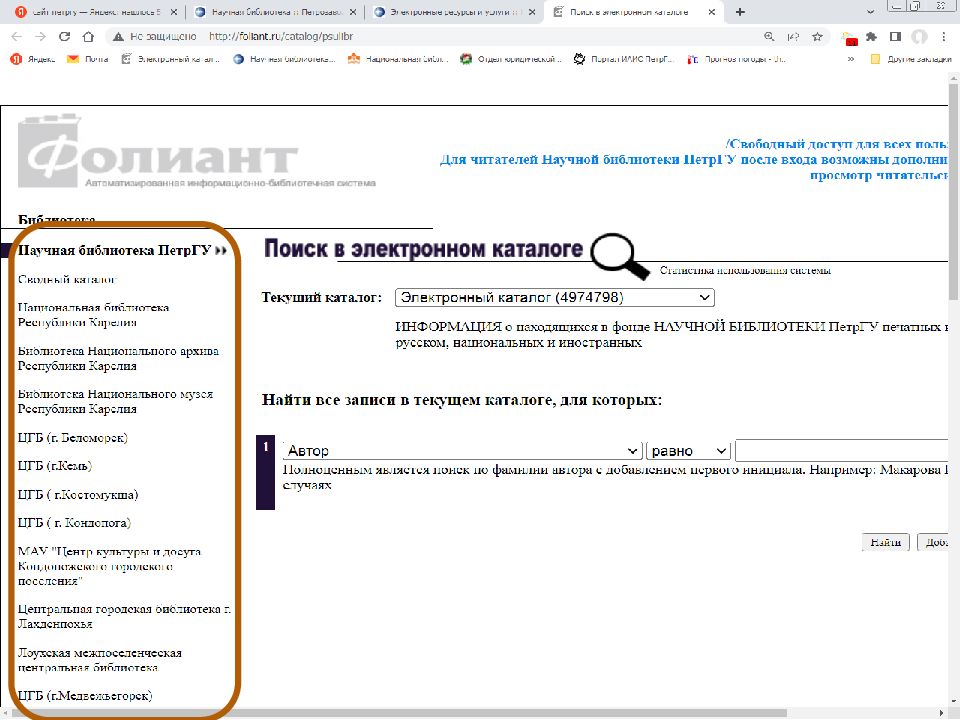Click Статистика использования системы link
Image resolution: width=960 pixels, height=720 pixels.
[x=745, y=270]
